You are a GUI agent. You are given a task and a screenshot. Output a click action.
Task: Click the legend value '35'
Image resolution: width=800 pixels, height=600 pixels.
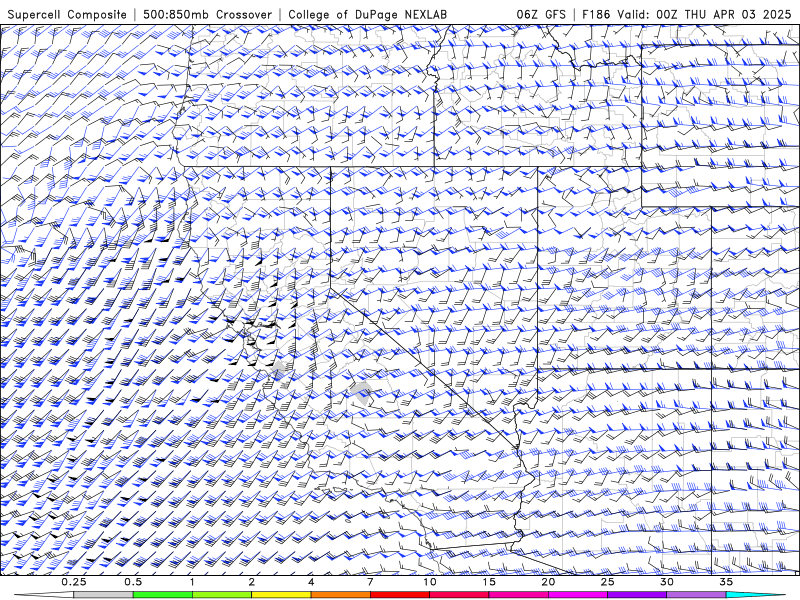726,582
